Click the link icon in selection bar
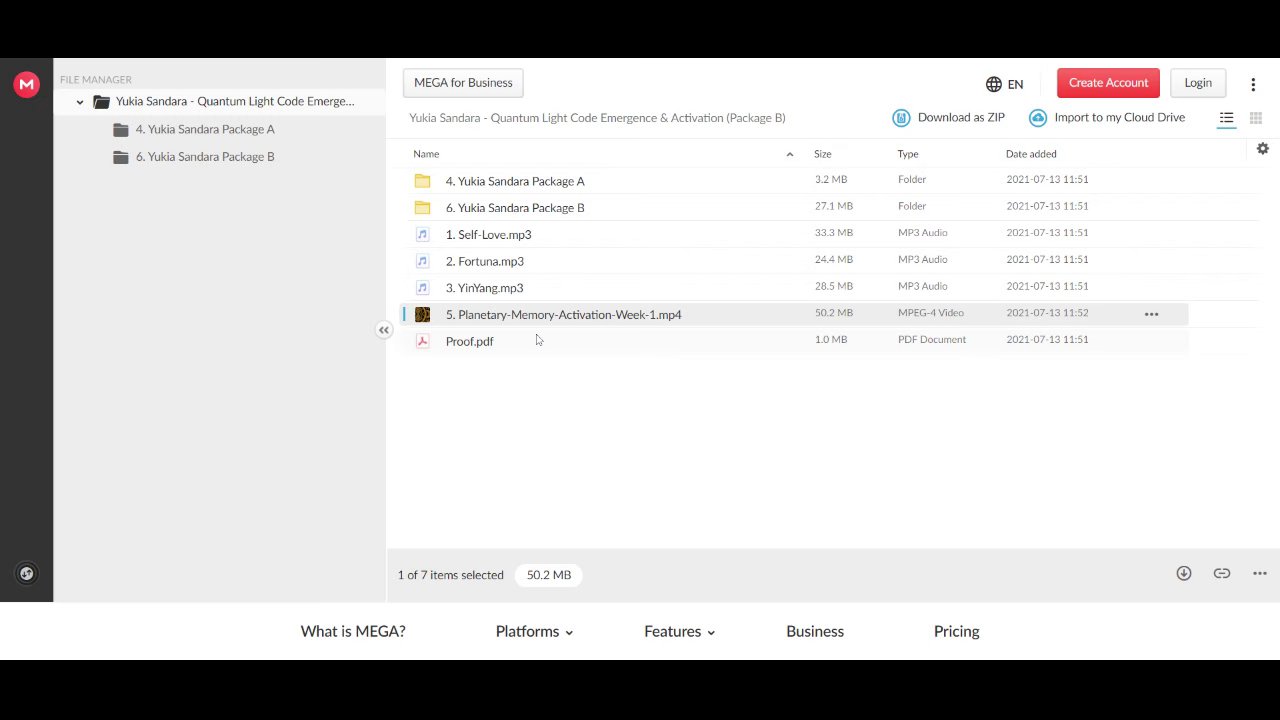 pos(1222,573)
